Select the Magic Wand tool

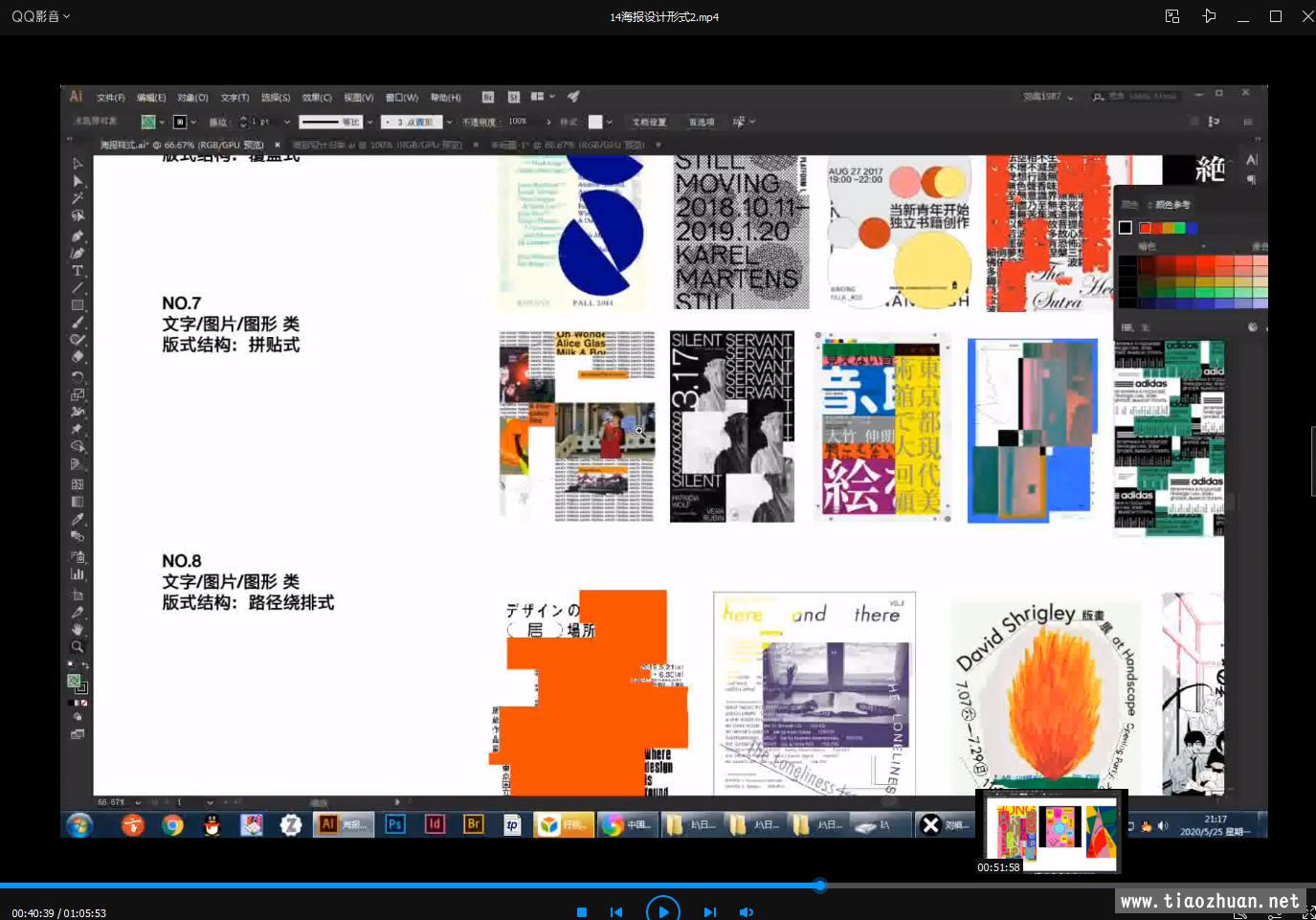click(x=78, y=198)
